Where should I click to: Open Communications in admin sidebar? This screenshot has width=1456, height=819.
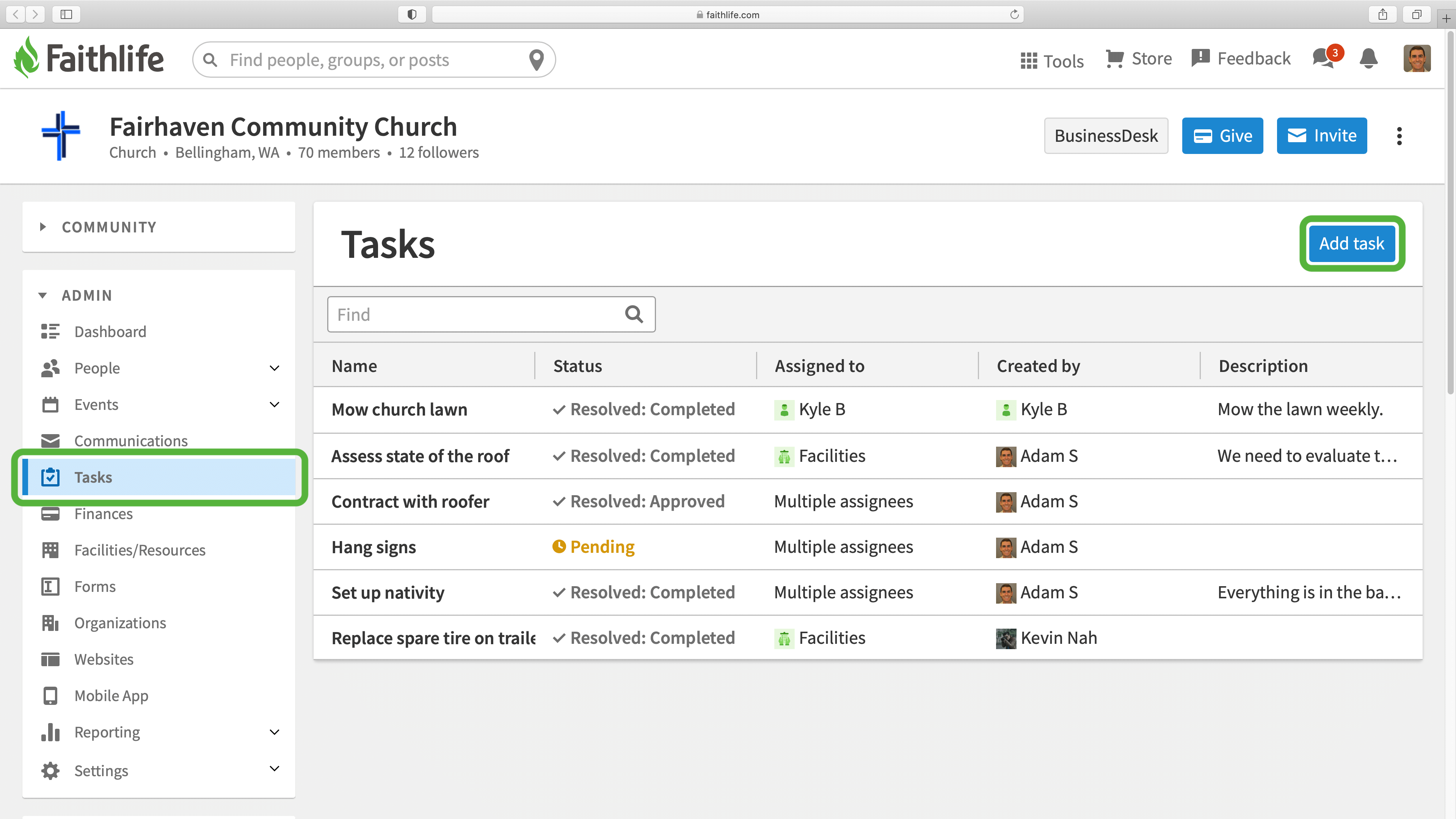pyautogui.click(x=131, y=441)
